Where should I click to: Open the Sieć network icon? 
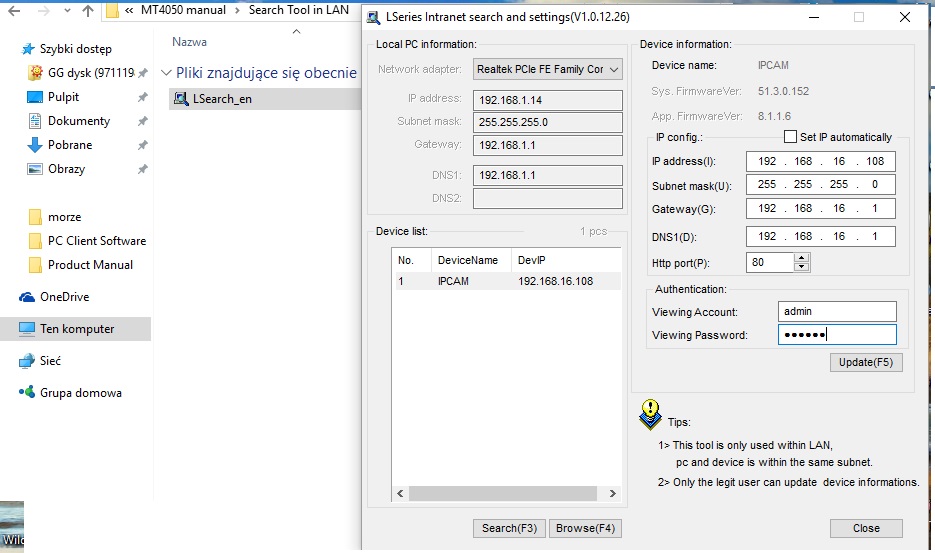[x=27, y=361]
